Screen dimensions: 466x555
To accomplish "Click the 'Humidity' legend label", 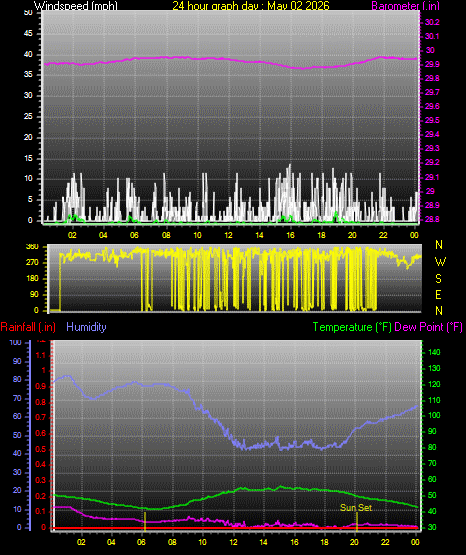I will [x=86, y=327].
